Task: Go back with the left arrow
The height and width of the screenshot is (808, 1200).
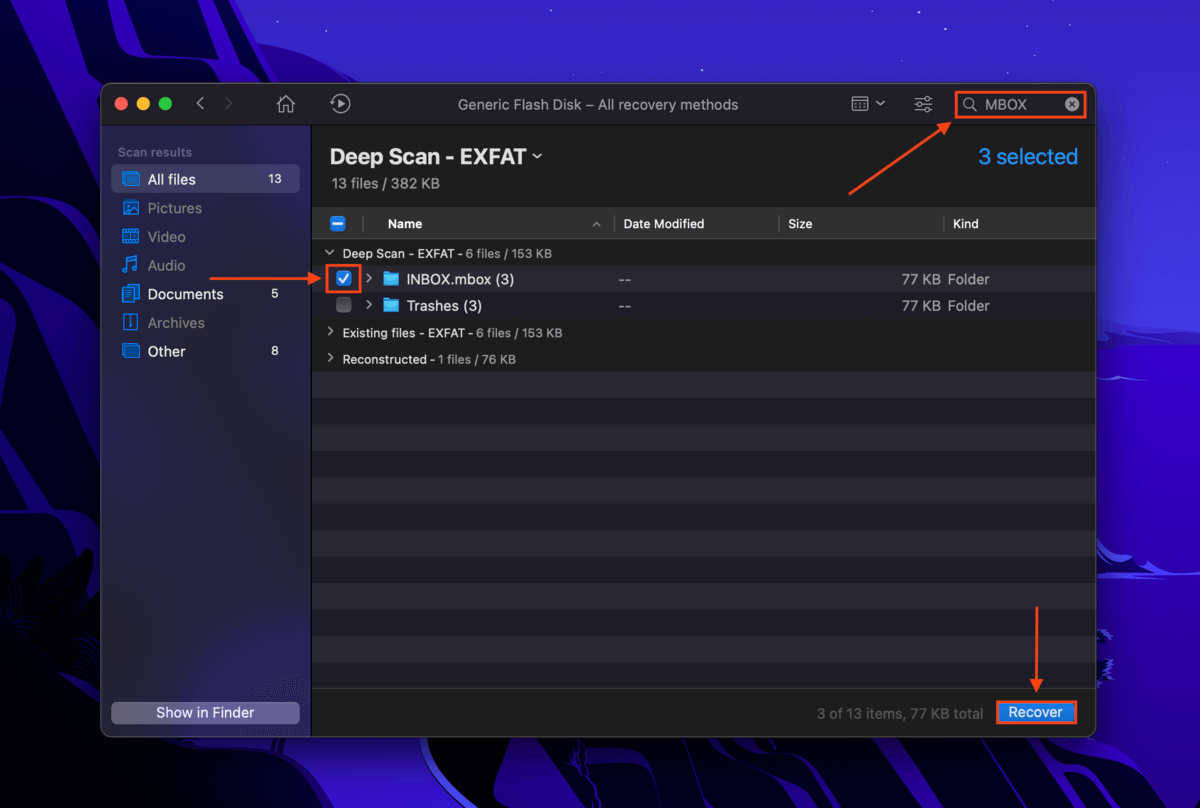Action: click(201, 104)
